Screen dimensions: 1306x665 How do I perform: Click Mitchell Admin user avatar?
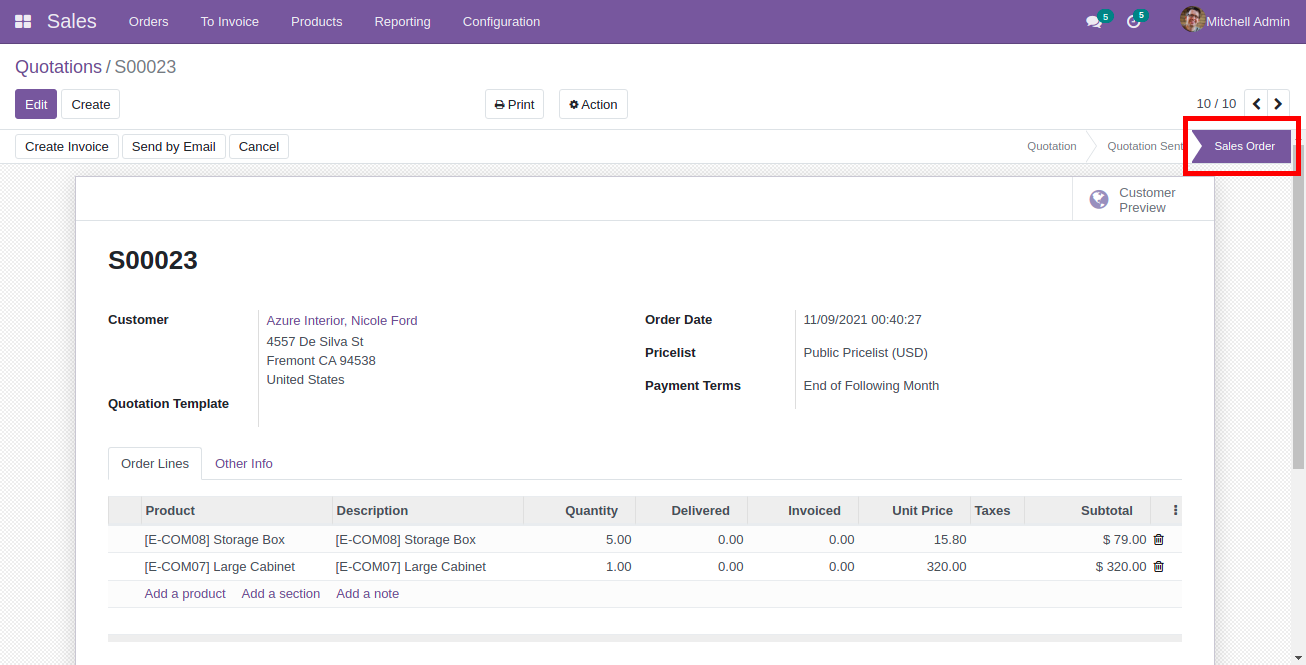pos(1191,20)
